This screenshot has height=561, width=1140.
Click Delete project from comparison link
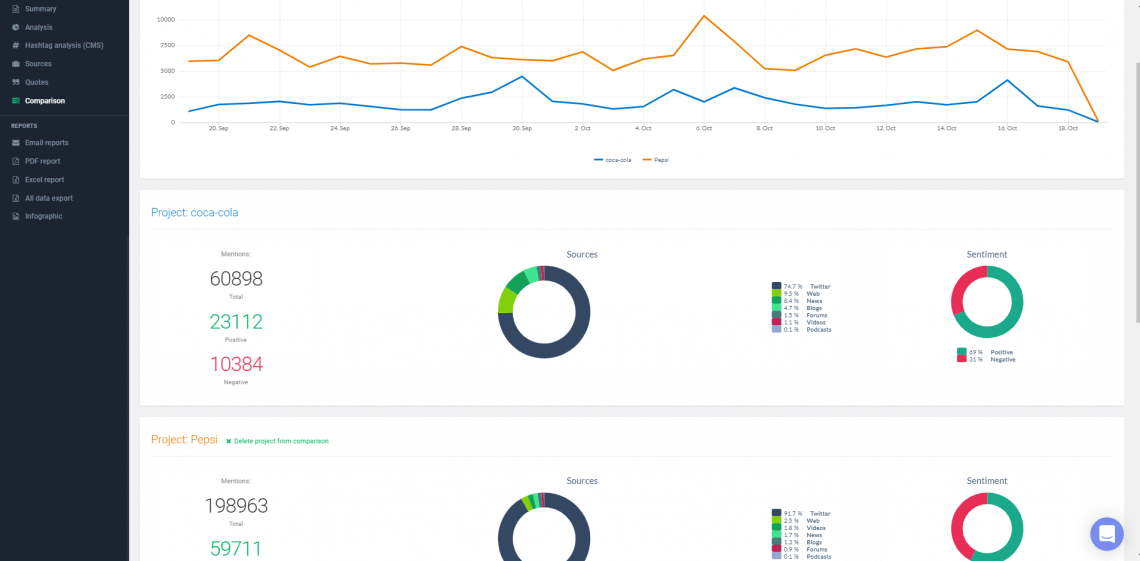tap(277, 441)
